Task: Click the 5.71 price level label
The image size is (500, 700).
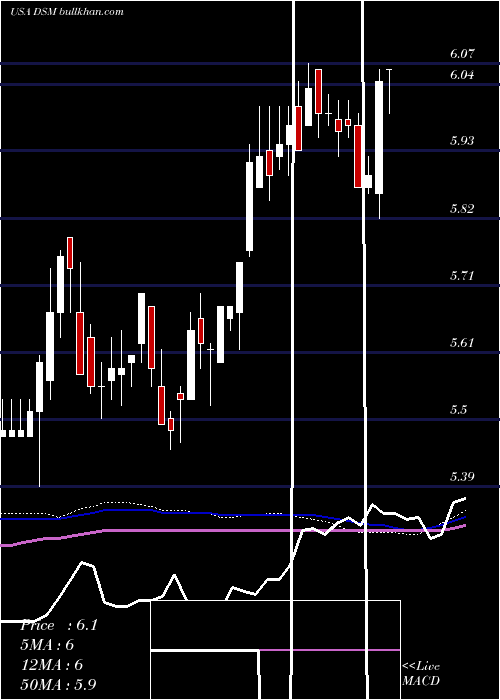Action: pos(462,275)
